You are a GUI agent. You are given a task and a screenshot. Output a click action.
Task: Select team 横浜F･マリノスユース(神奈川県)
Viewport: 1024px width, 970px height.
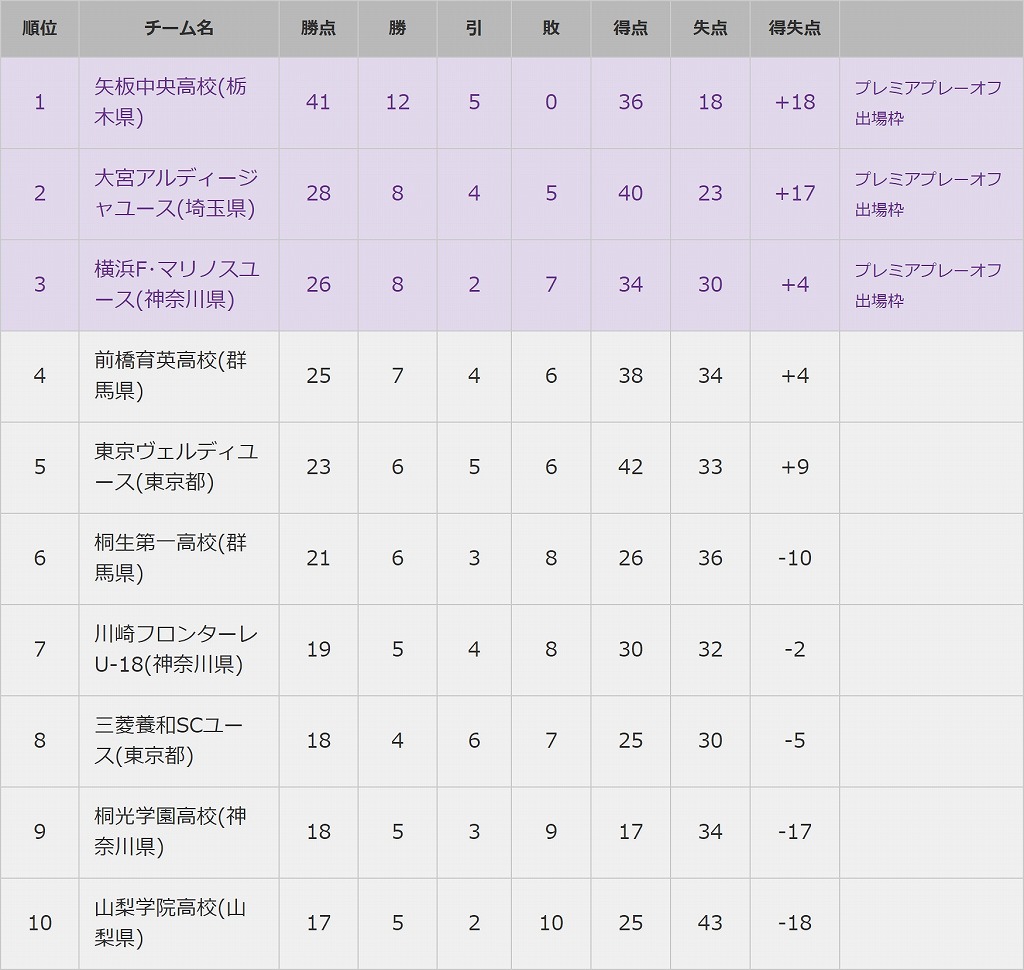coord(177,284)
